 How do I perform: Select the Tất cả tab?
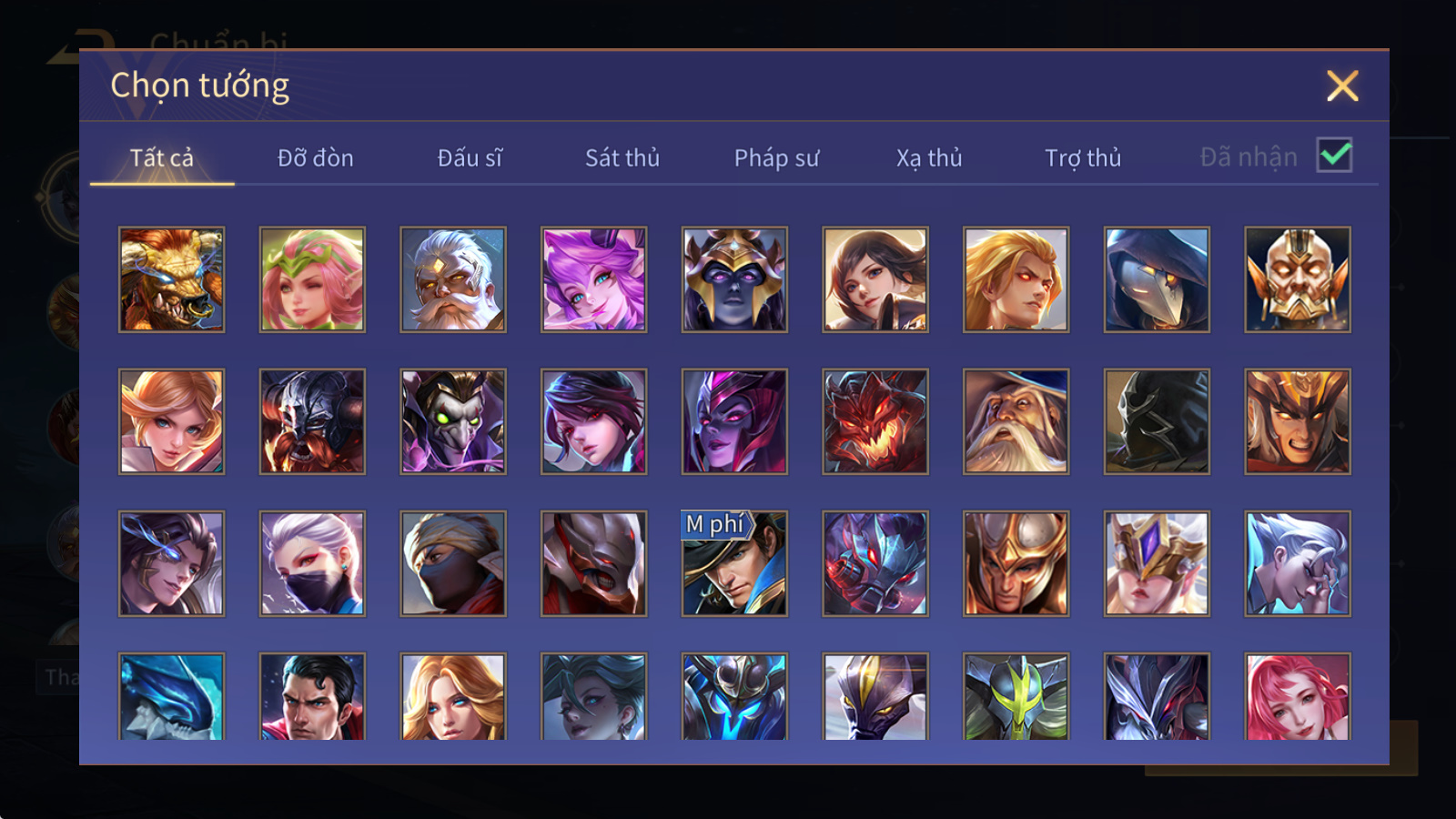(162, 158)
